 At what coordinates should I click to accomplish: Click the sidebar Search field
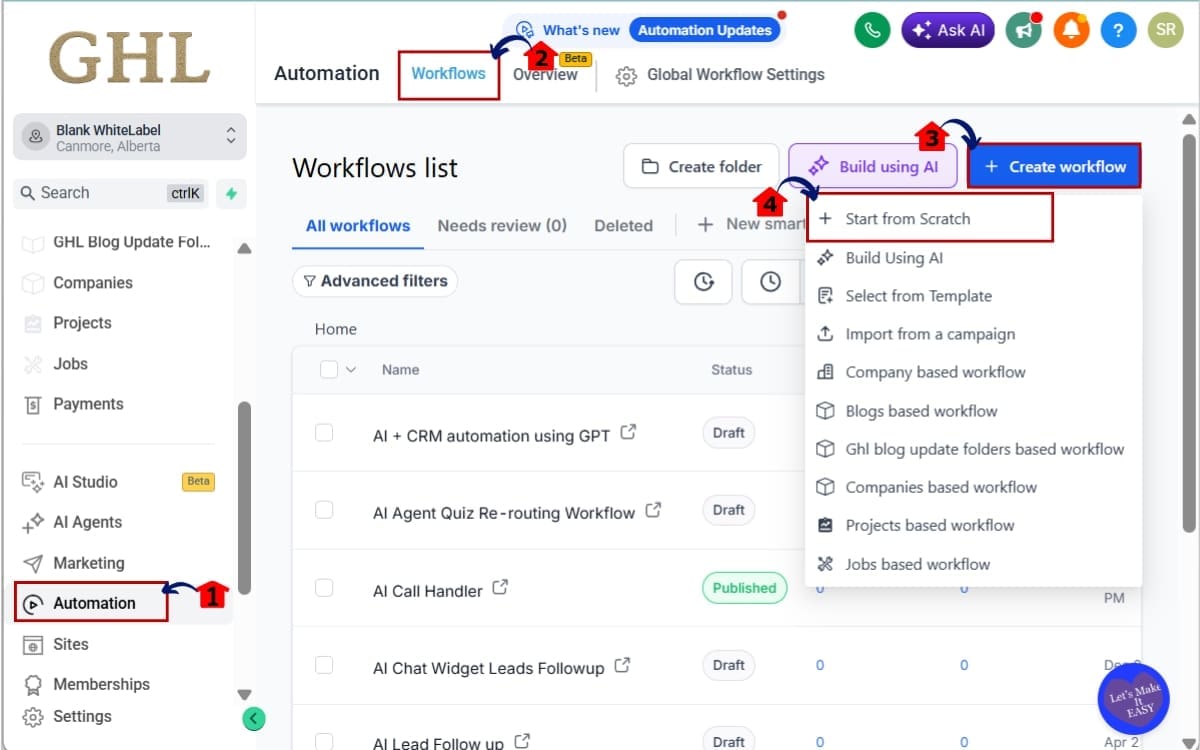coord(110,193)
